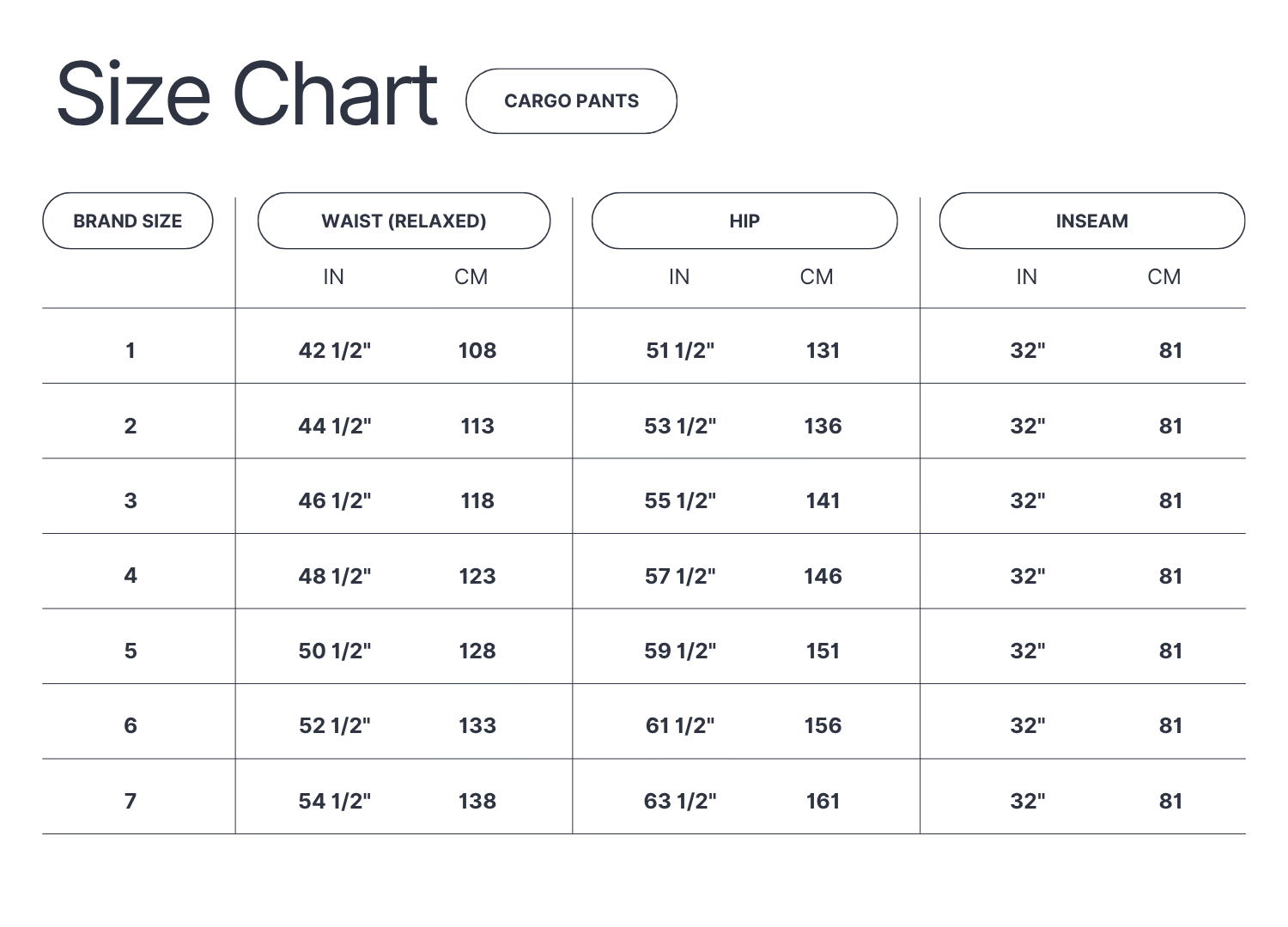The image size is (1288, 927).
Task: Click waist value 128 centimeters
Action: [477, 651]
